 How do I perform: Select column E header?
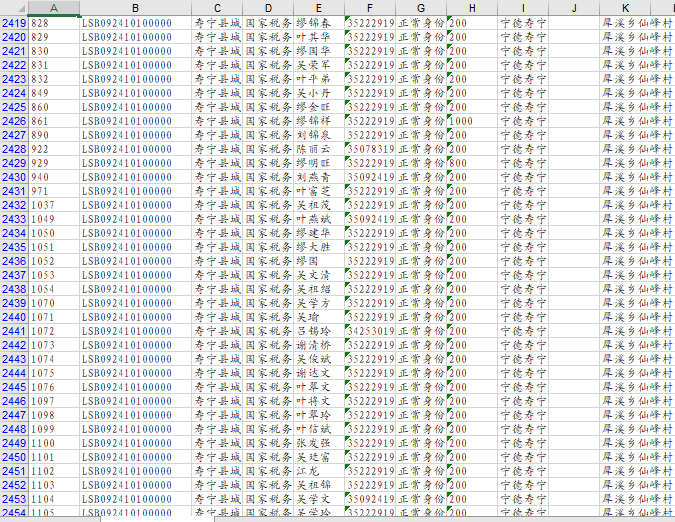(319, 8)
